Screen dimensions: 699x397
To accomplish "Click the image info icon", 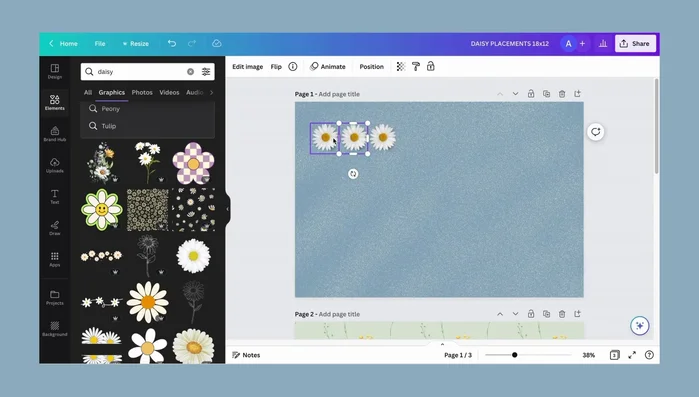I will point(293,66).
